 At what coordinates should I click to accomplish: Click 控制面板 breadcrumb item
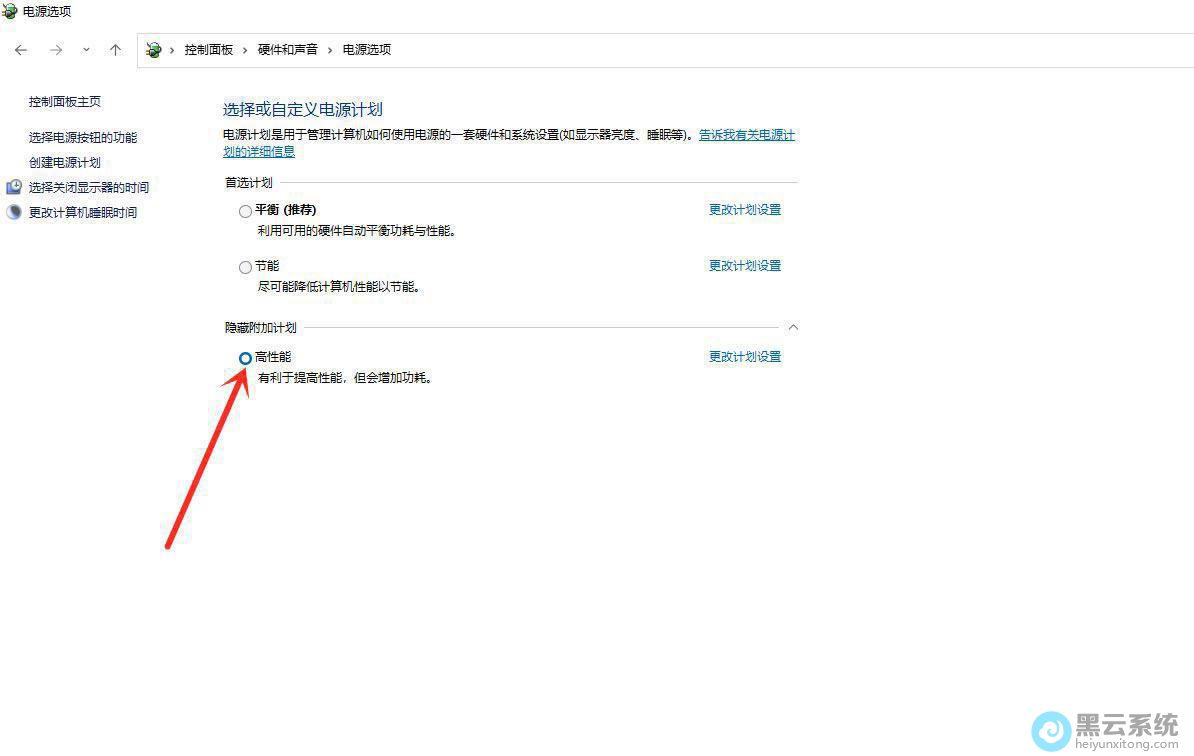coord(208,50)
